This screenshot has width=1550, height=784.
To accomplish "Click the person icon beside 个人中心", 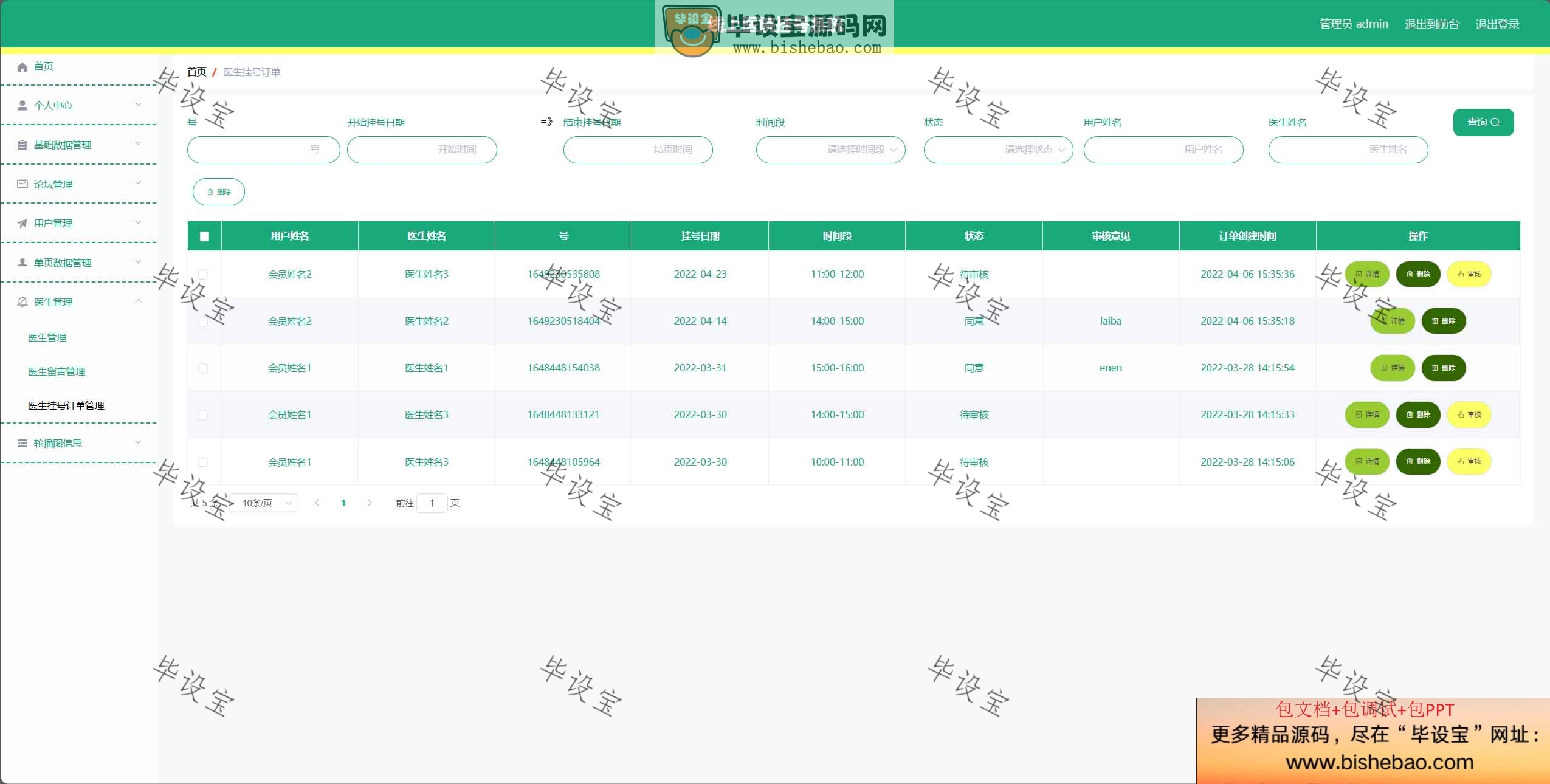I will coord(22,105).
